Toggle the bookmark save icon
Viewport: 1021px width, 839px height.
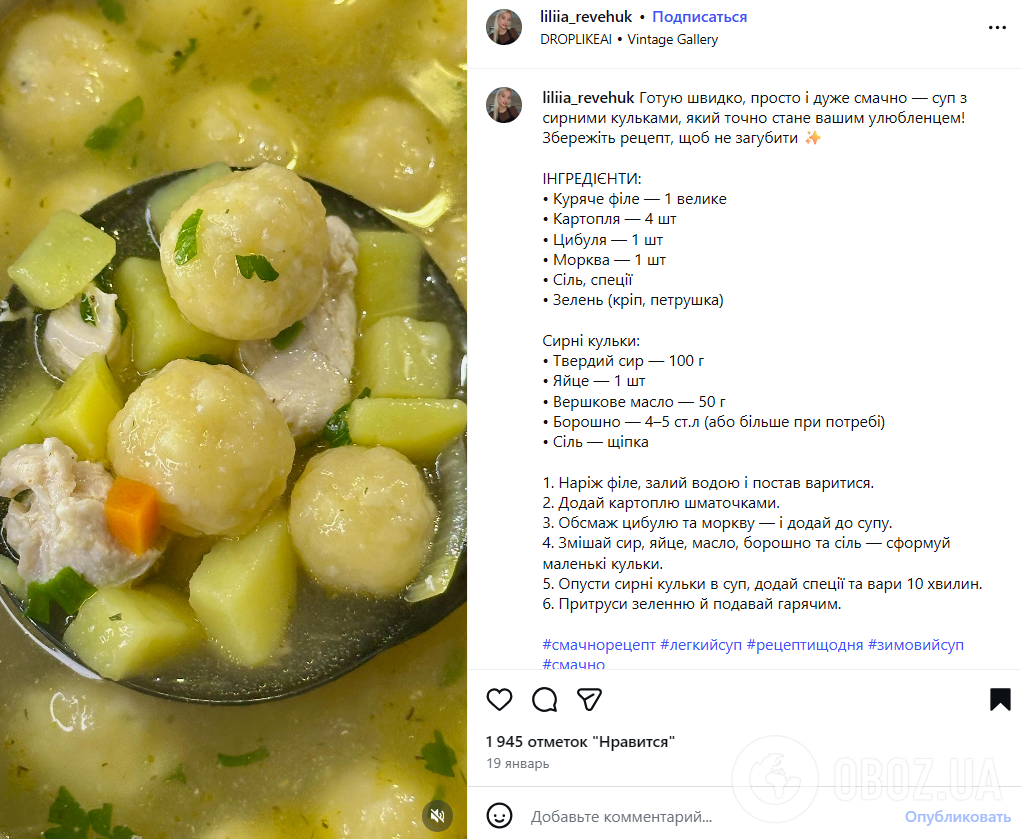point(1000,700)
